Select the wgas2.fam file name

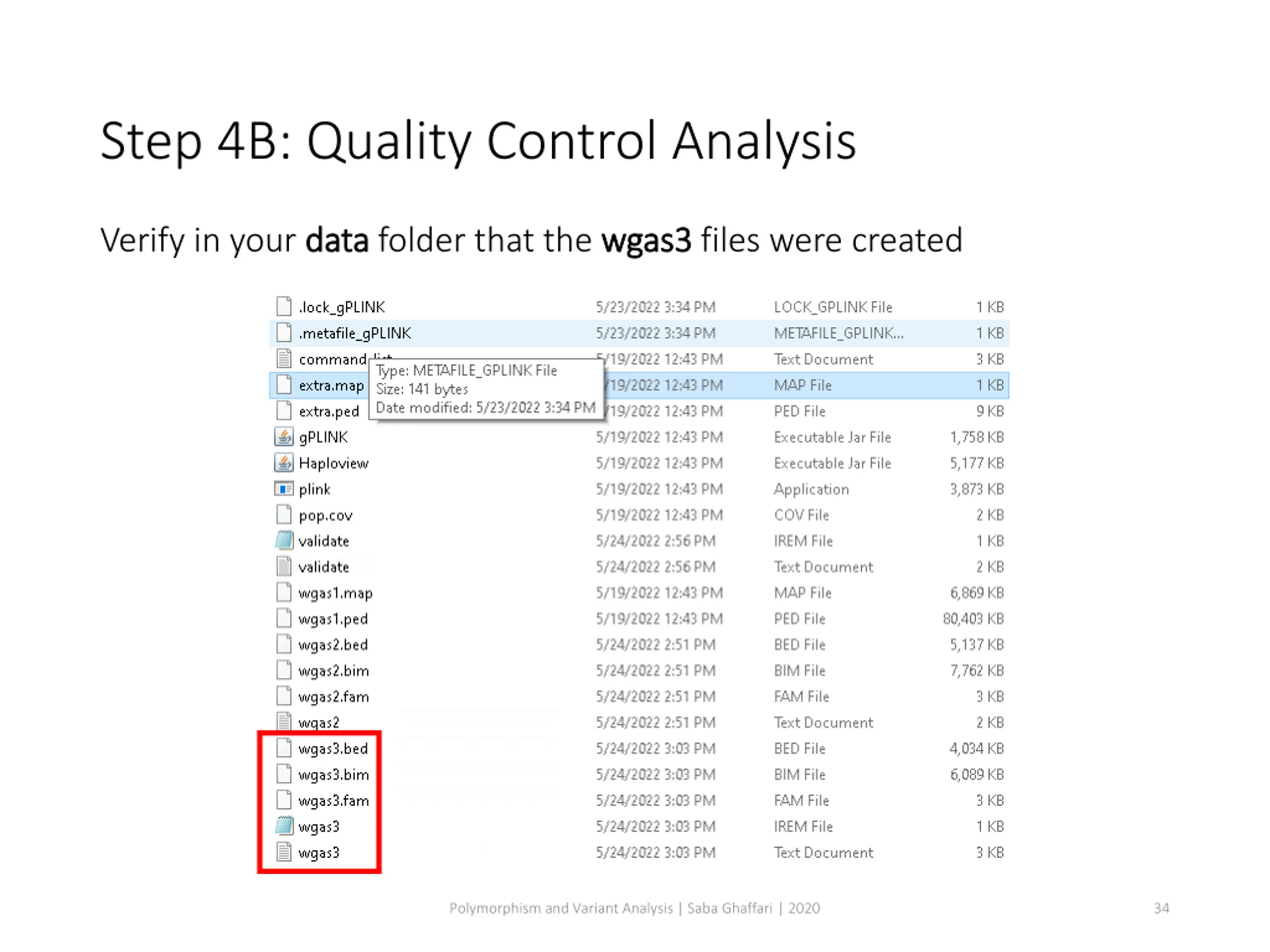333,697
